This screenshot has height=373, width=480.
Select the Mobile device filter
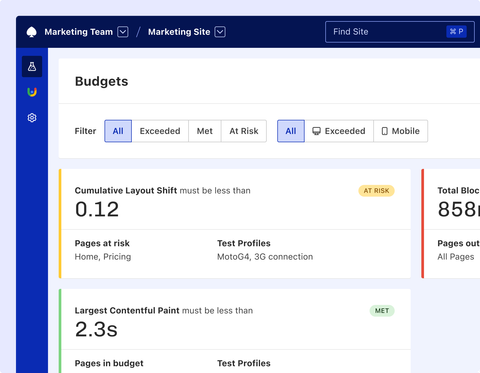point(401,131)
